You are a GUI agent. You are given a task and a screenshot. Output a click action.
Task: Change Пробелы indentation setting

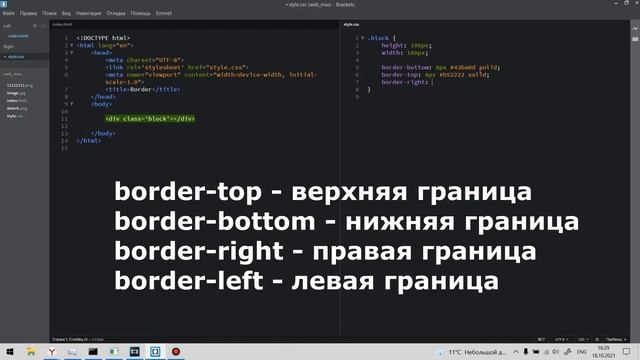(616, 339)
